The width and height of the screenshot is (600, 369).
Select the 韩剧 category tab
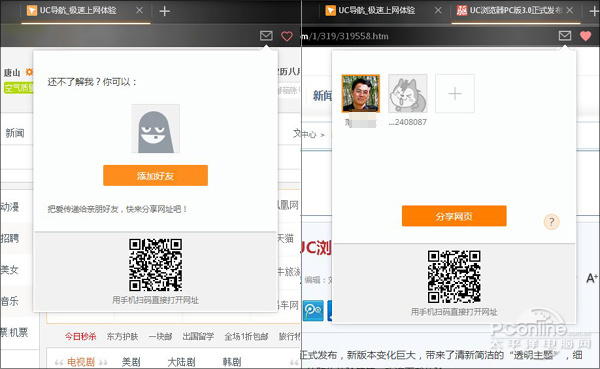pos(232,362)
